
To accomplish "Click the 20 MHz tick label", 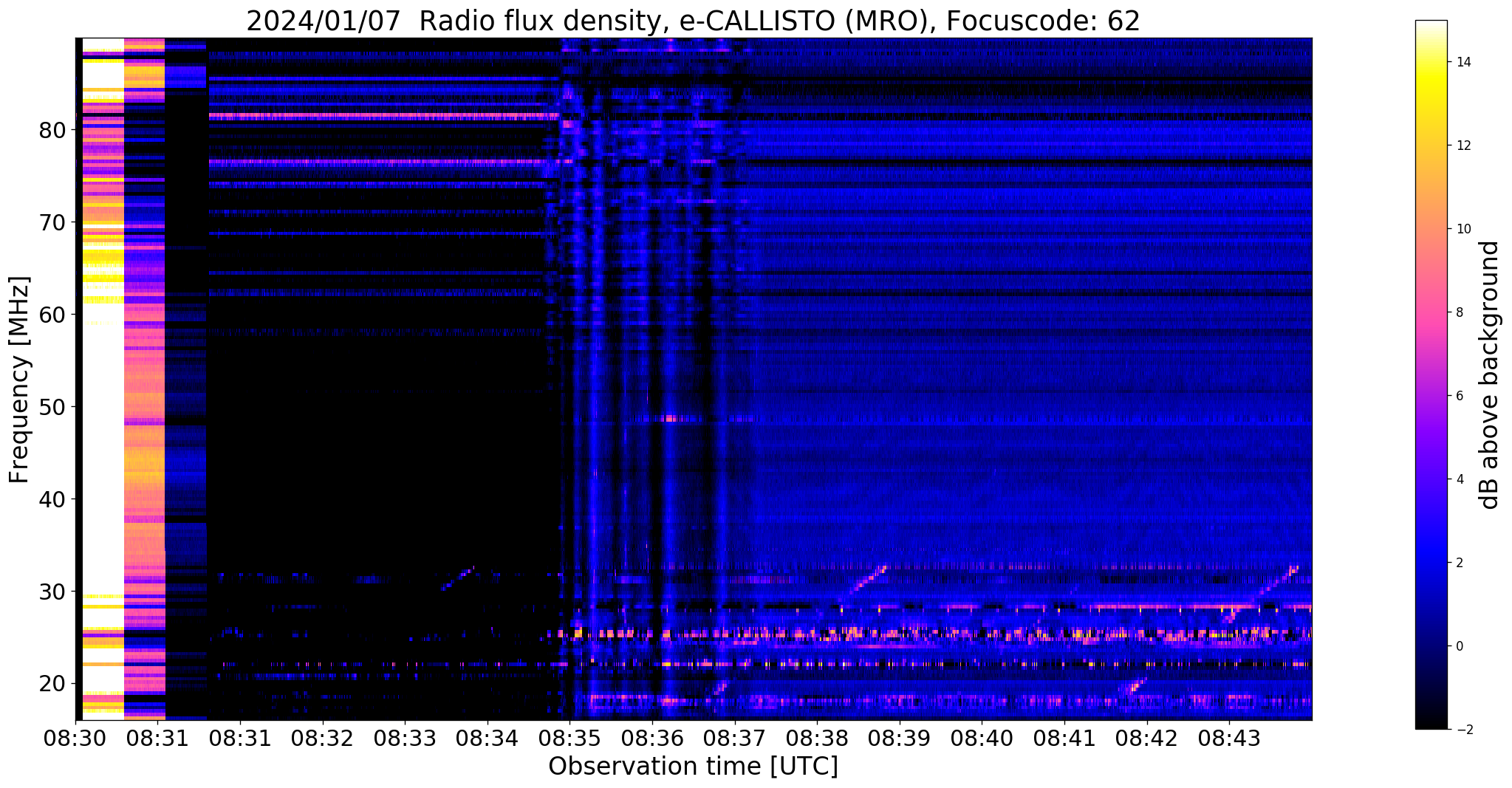I will [52, 685].
